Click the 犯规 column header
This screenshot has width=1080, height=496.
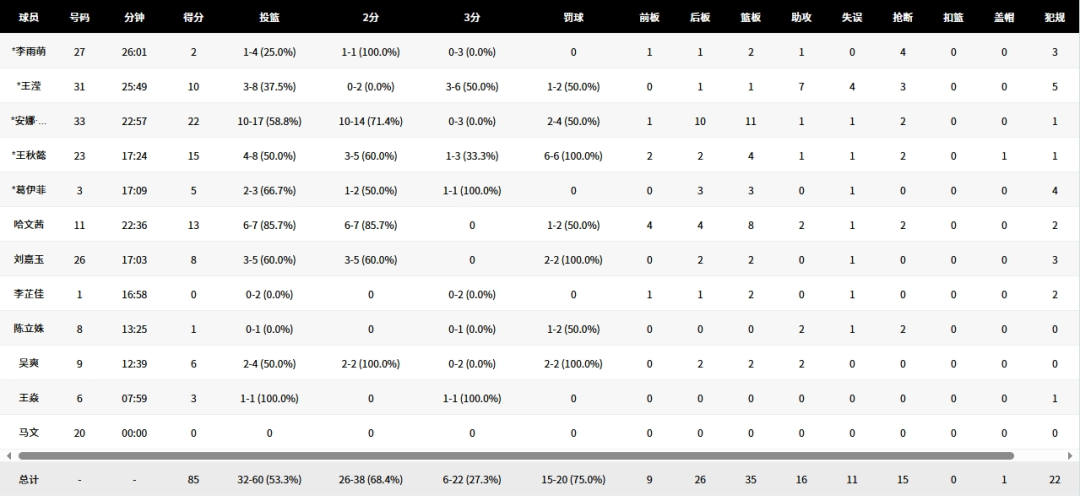[1054, 17]
